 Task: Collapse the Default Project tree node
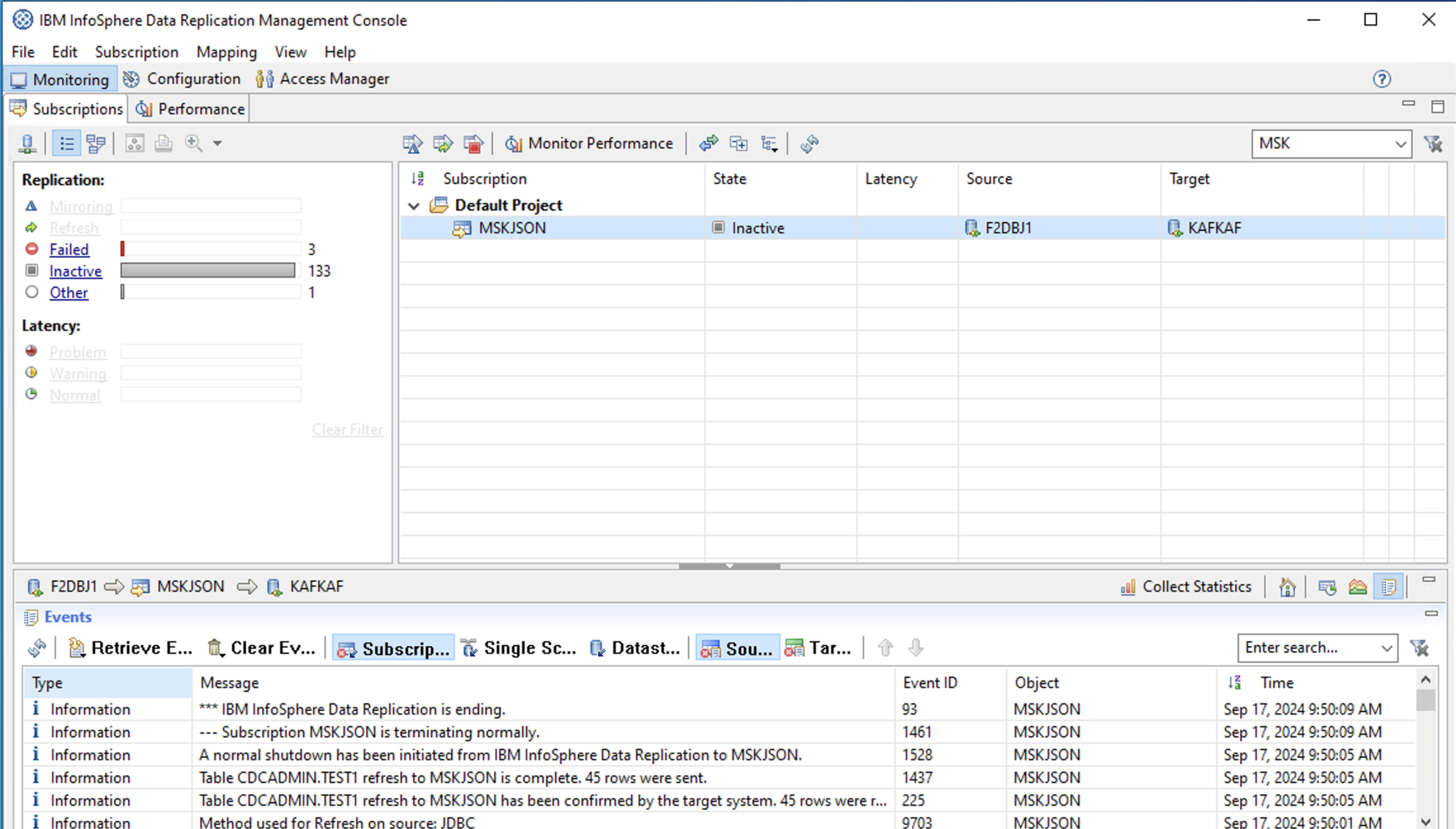pyautogui.click(x=414, y=205)
